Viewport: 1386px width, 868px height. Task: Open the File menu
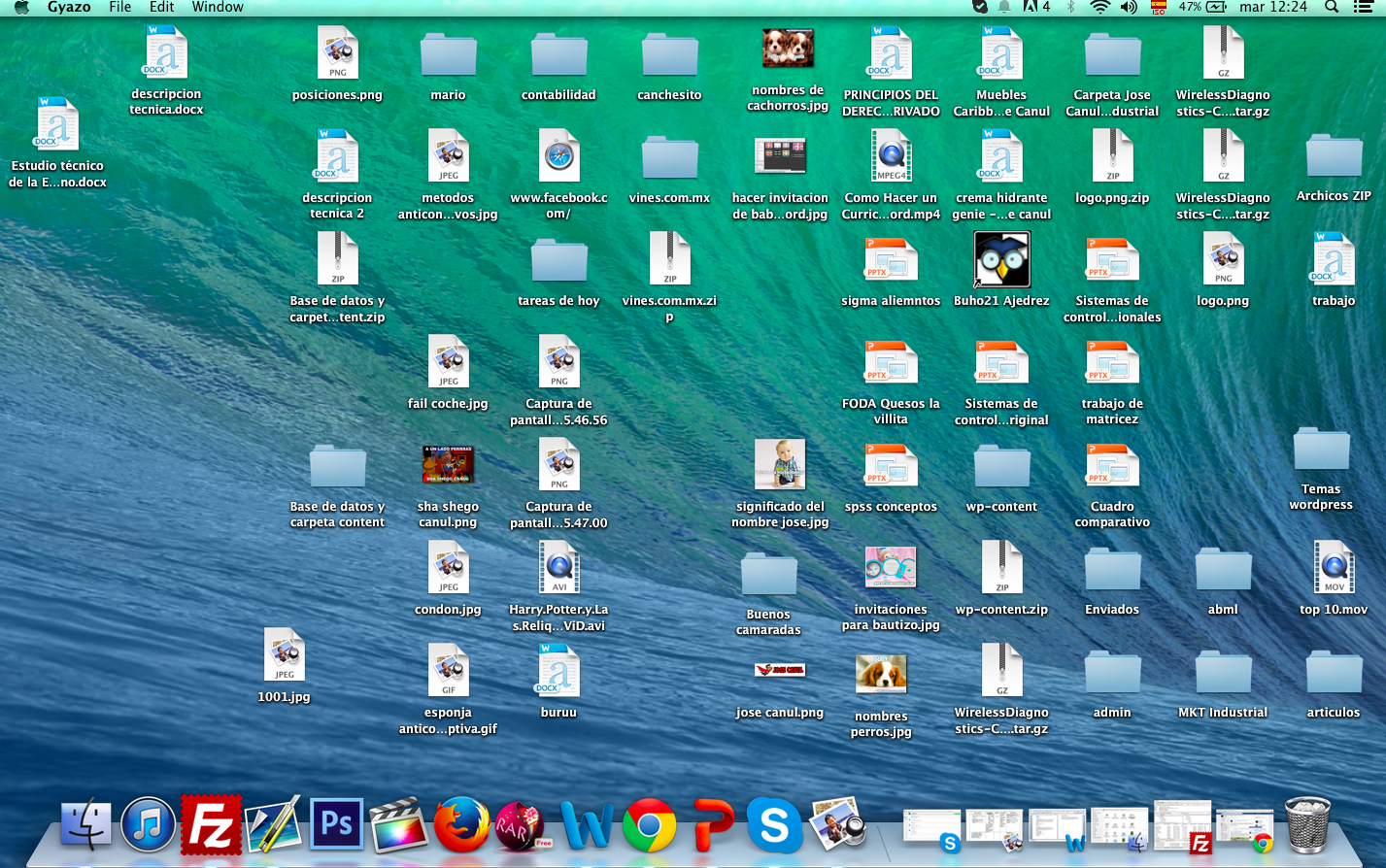120,7
